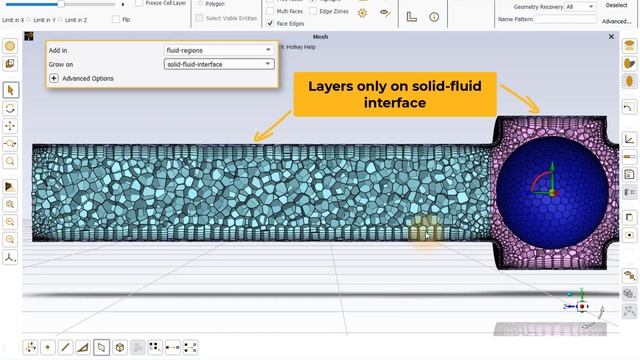Click the plain magnifier zoom tool

click(10, 161)
